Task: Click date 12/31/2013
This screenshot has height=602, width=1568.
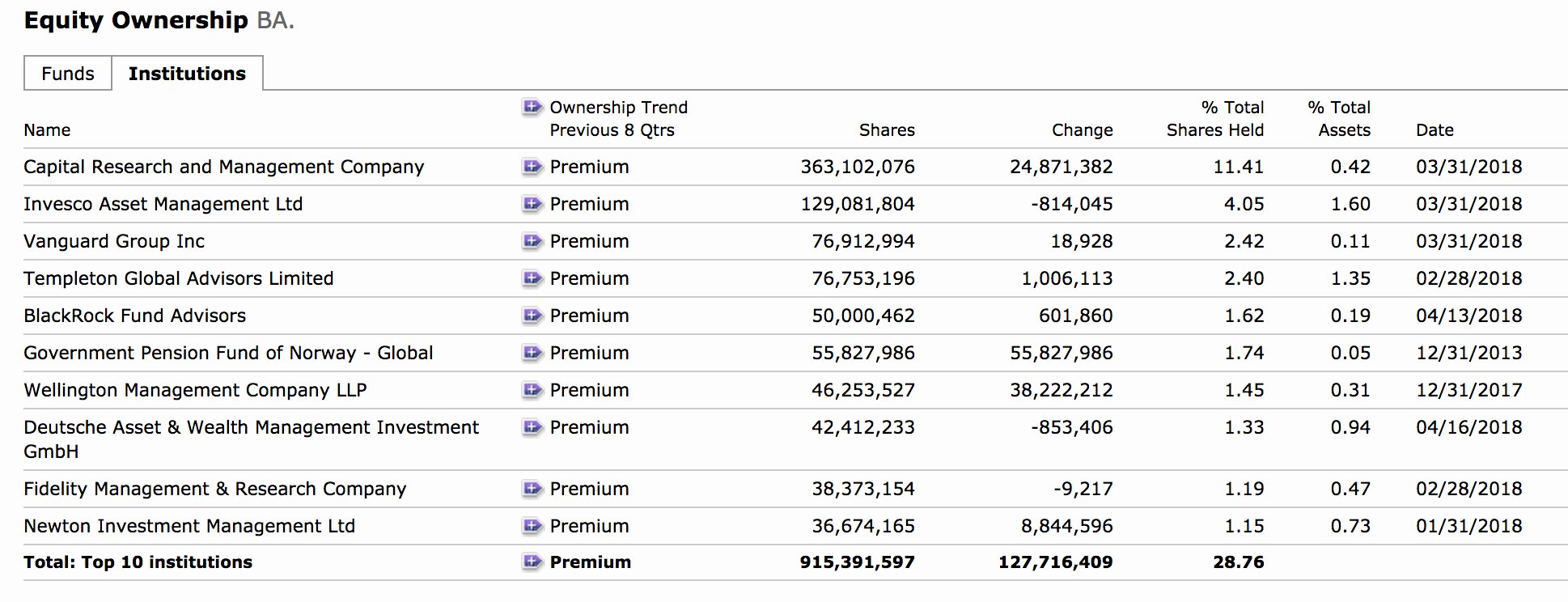Action: pyautogui.click(x=1469, y=353)
